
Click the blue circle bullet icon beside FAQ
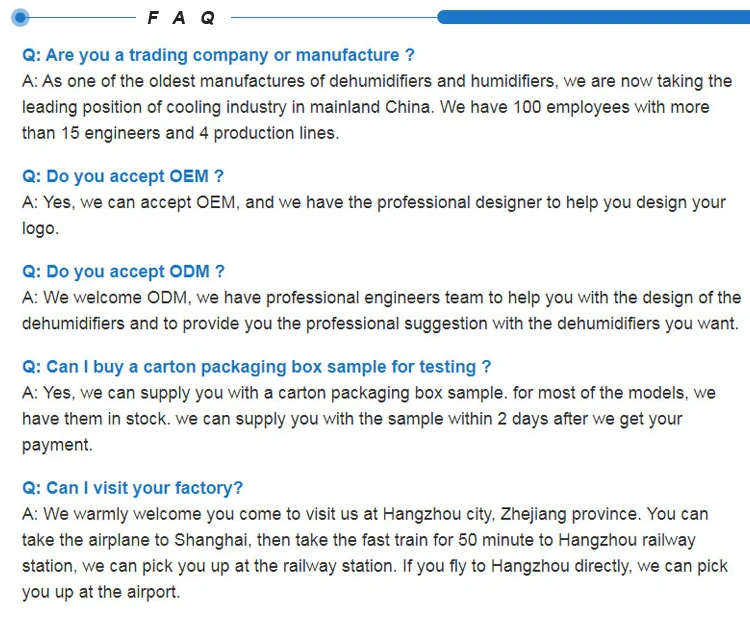tap(22, 17)
